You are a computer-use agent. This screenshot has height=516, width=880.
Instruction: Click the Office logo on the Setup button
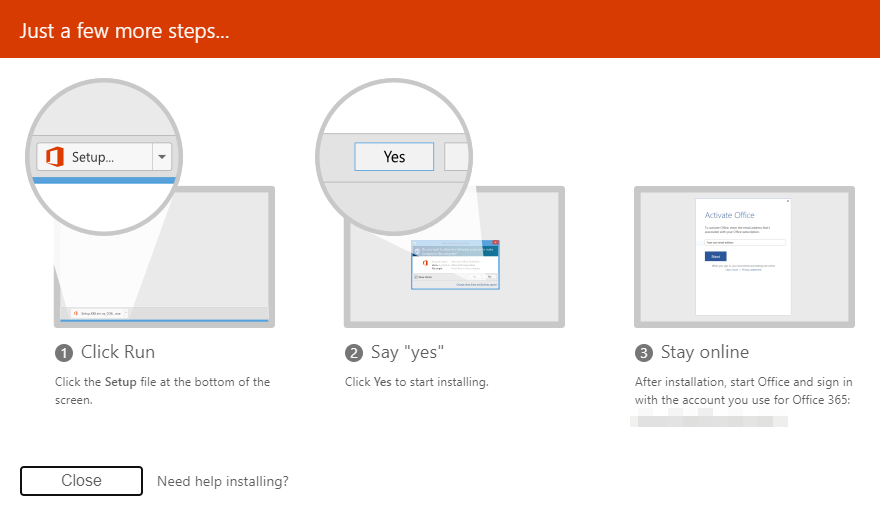(55, 157)
